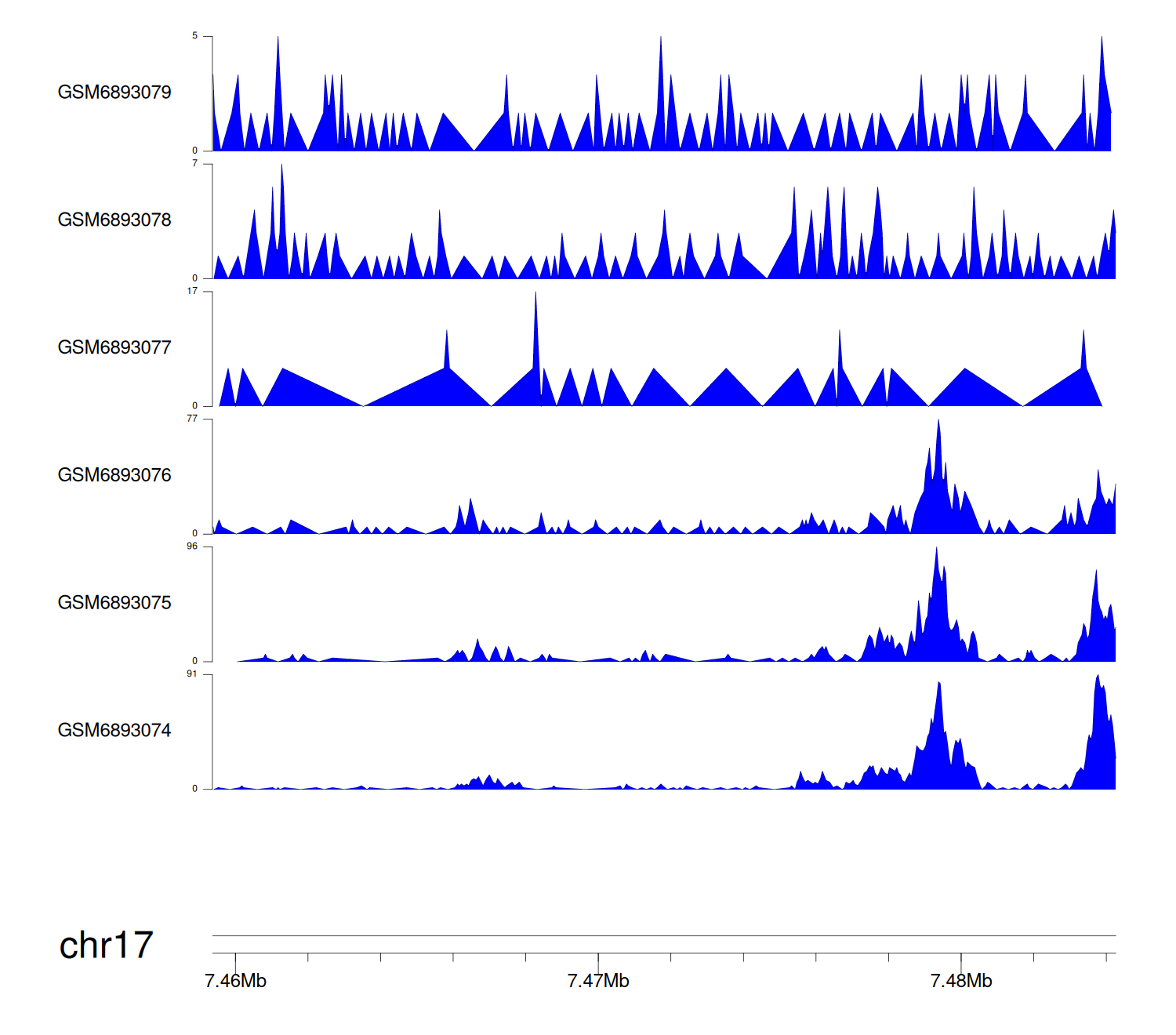Click y-axis maximum value 91 on GSM6893074
1176x1035 pixels.
tap(193, 674)
